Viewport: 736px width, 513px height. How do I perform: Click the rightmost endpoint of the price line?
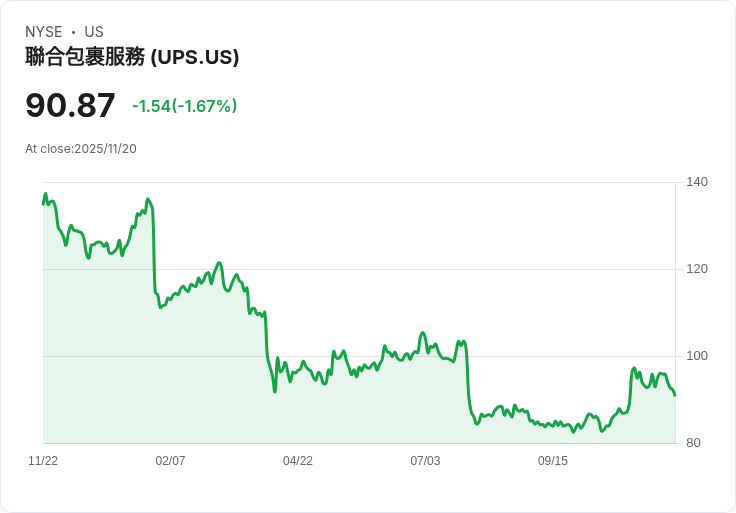tap(675, 395)
